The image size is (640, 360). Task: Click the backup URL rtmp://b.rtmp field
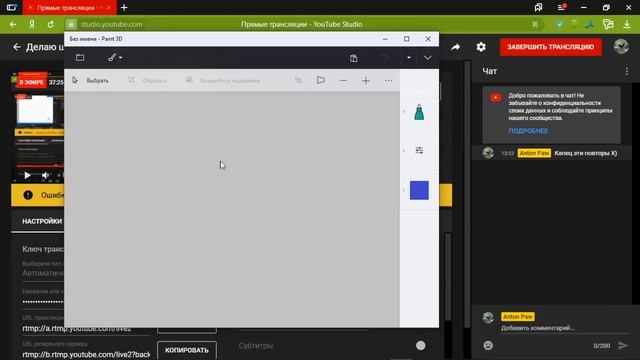click(x=86, y=355)
